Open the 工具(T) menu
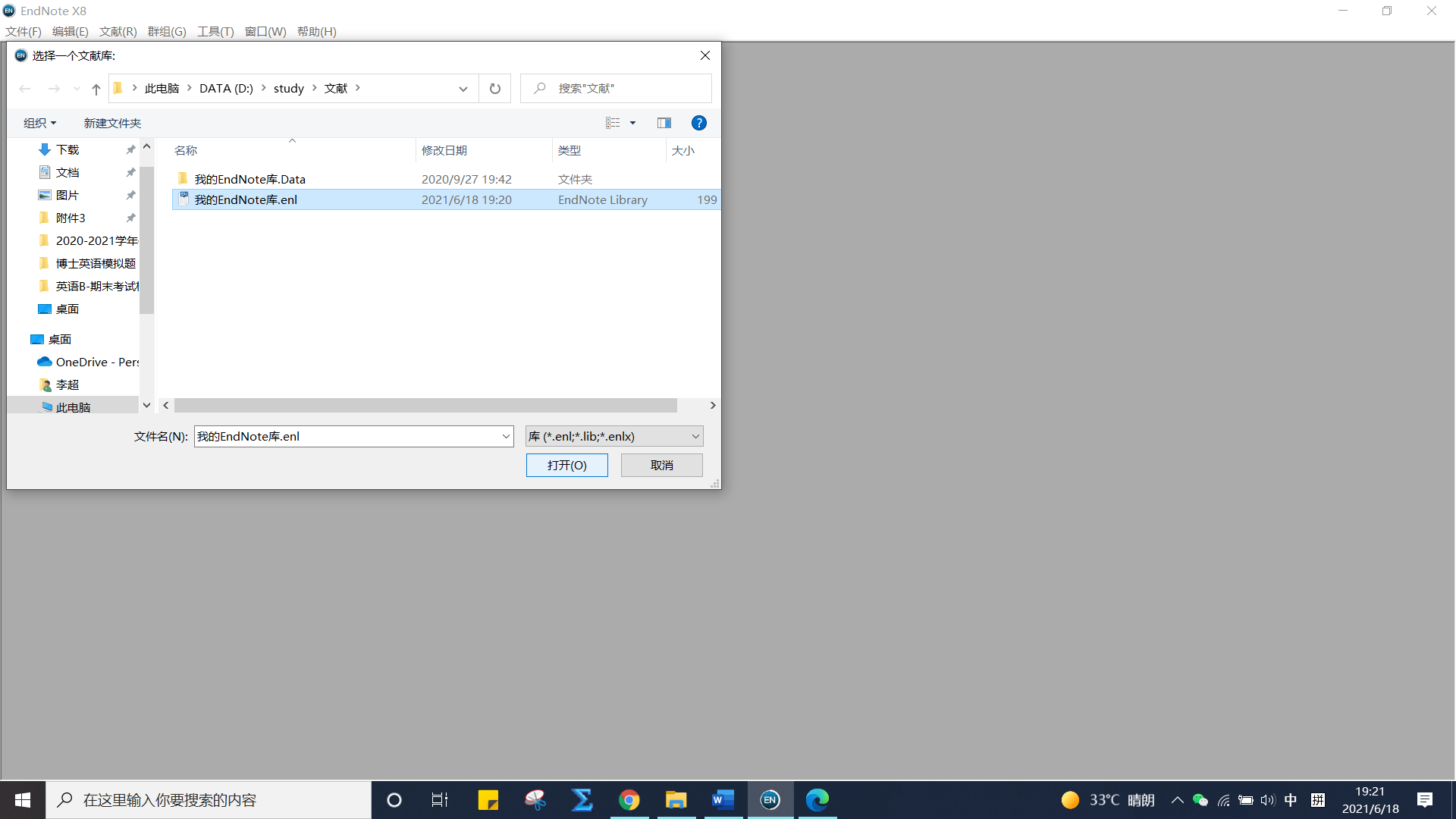The height and width of the screenshot is (819, 1456). 215,31
